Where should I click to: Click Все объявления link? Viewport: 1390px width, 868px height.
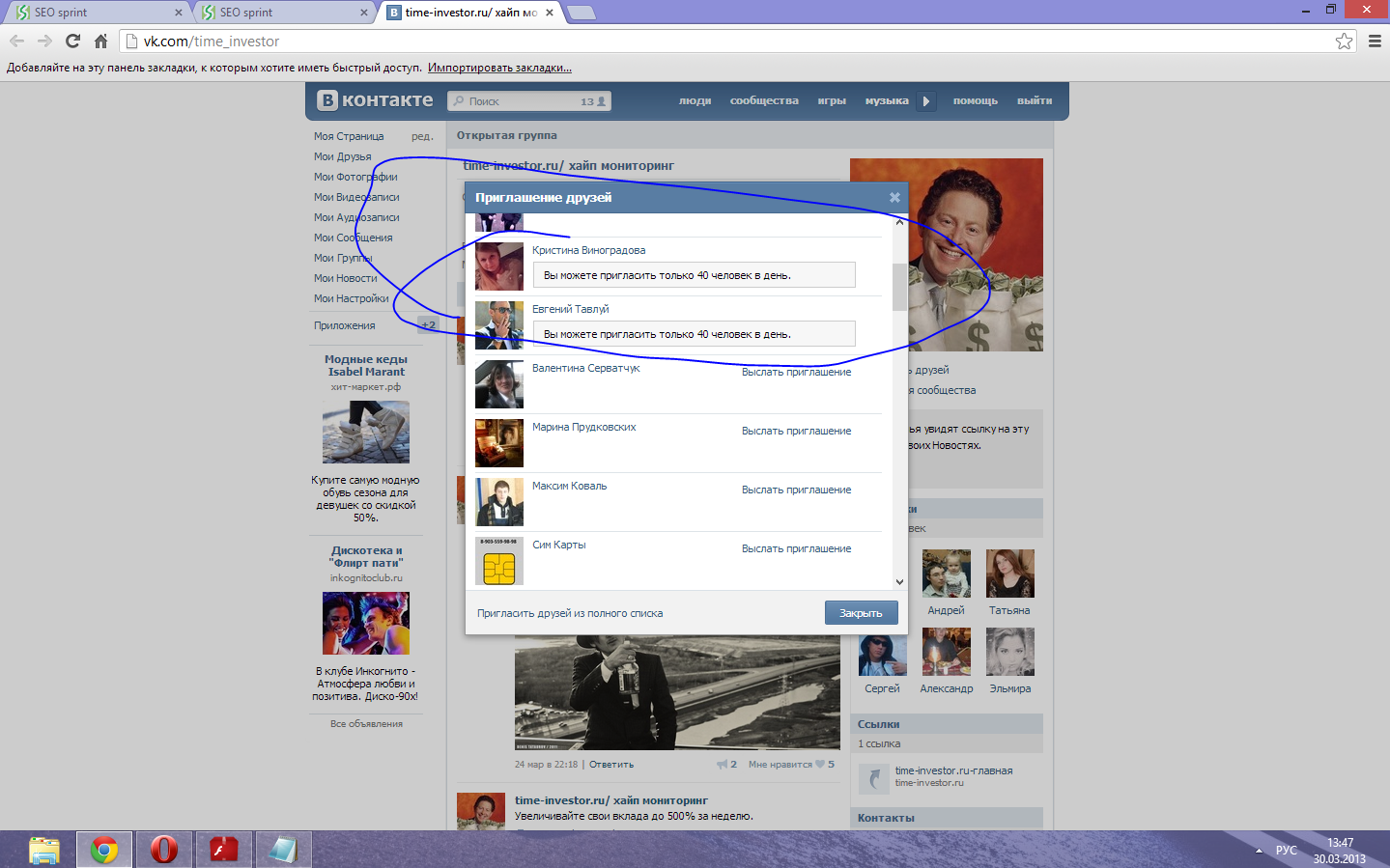click(x=366, y=724)
